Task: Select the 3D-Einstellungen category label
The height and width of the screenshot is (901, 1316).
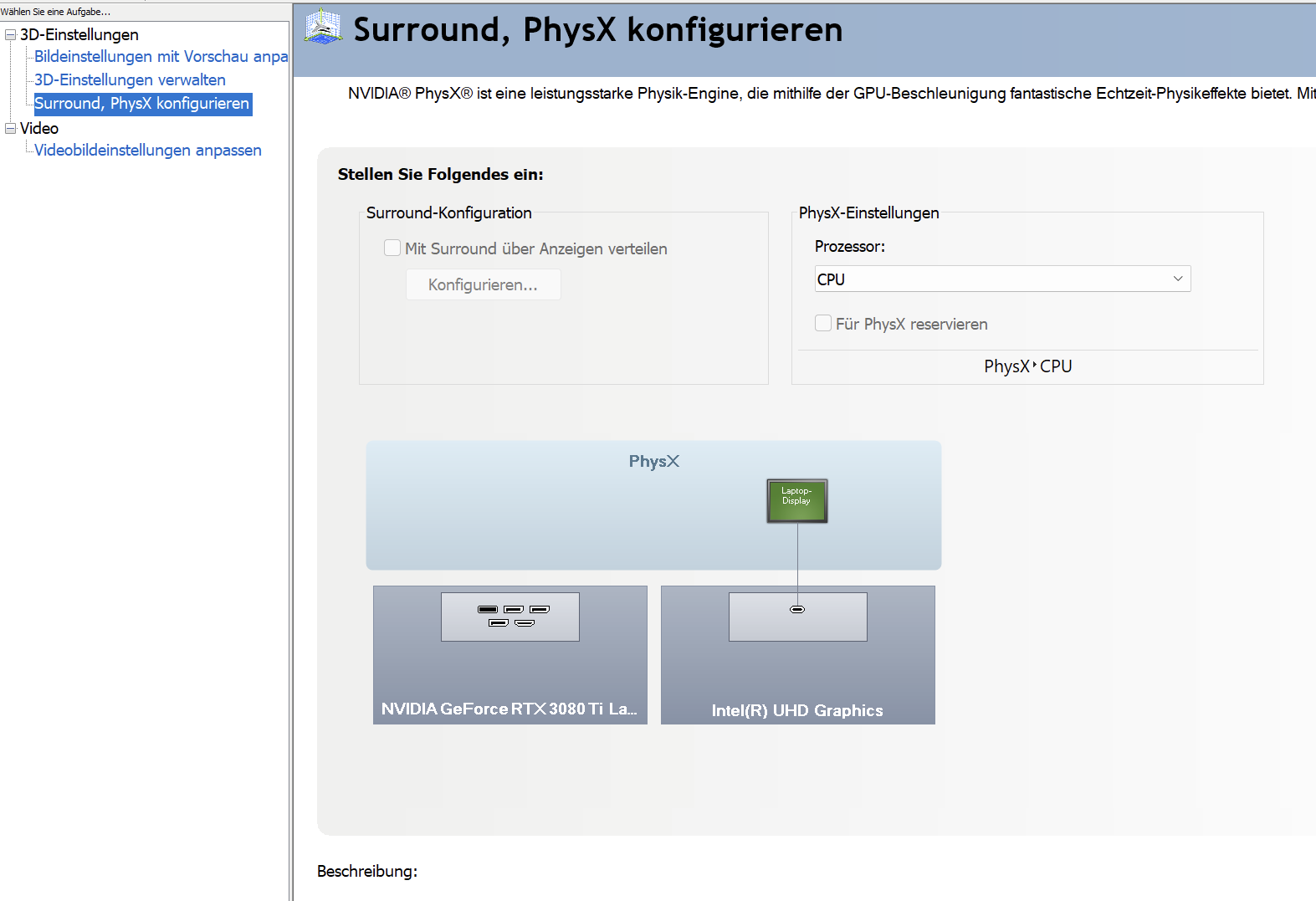Action: (x=79, y=34)
